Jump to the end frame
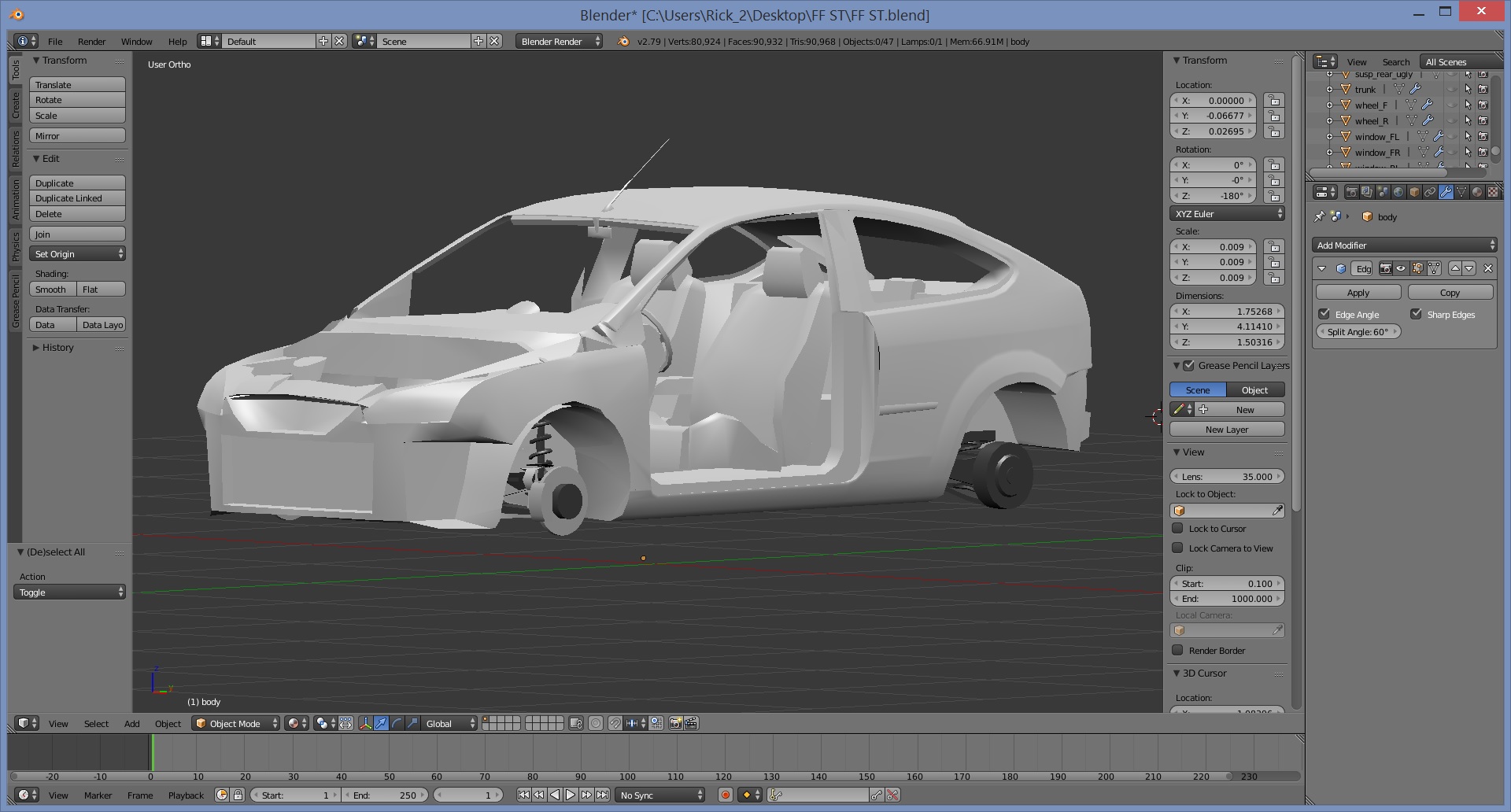 (x=602, y=795)
